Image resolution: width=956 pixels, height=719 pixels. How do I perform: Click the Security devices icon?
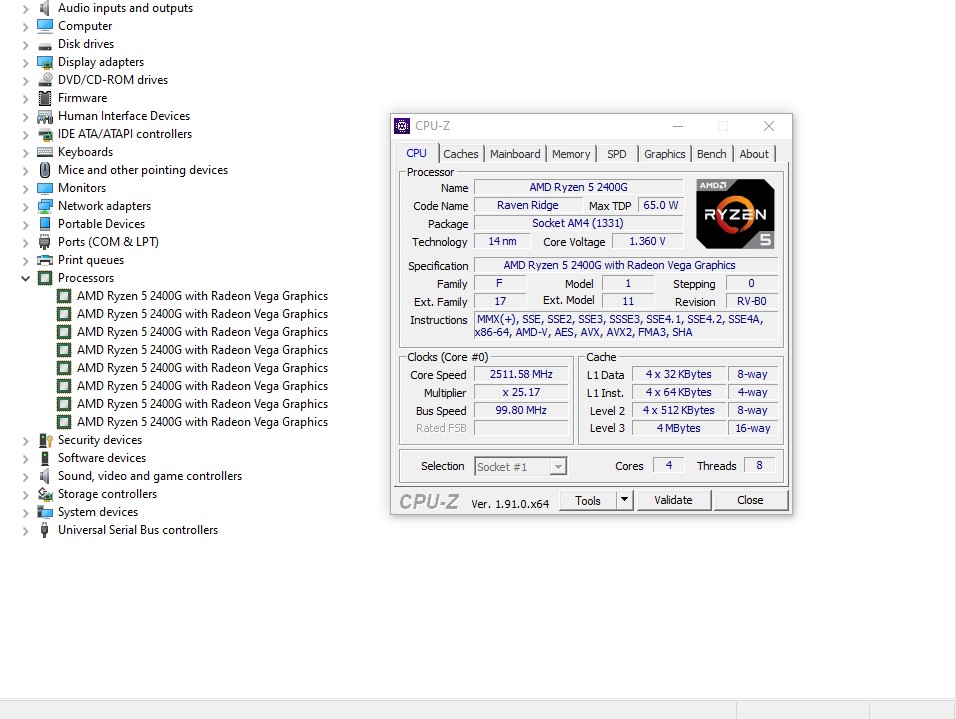tap(45, 440)
